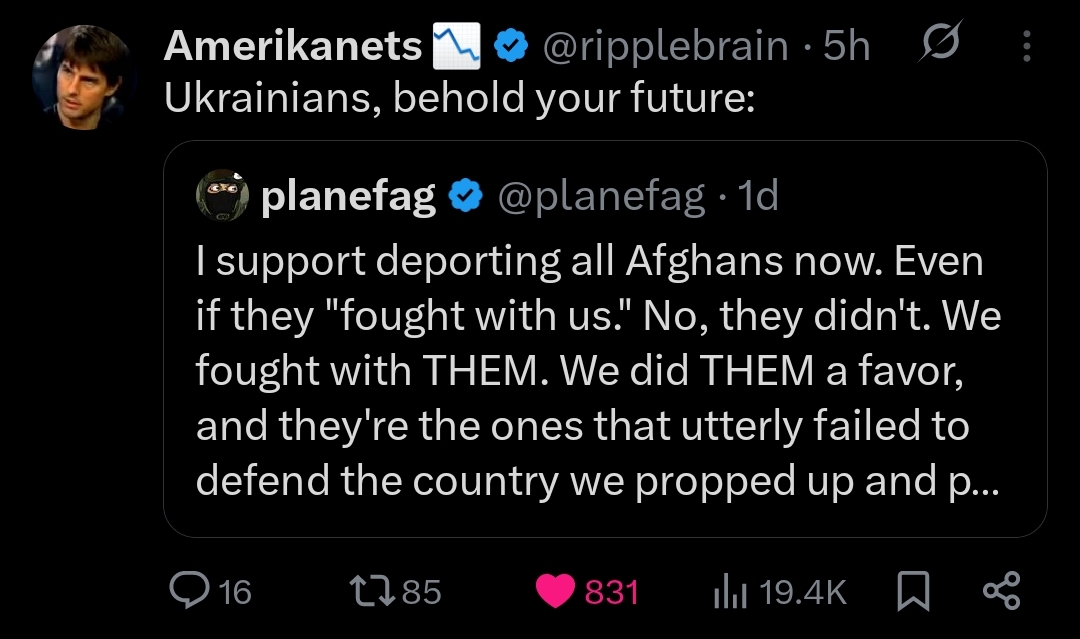Click the blue verified badge beside Amerikanets
This screenshot has width=1080, height=639.
coord(513,46)
